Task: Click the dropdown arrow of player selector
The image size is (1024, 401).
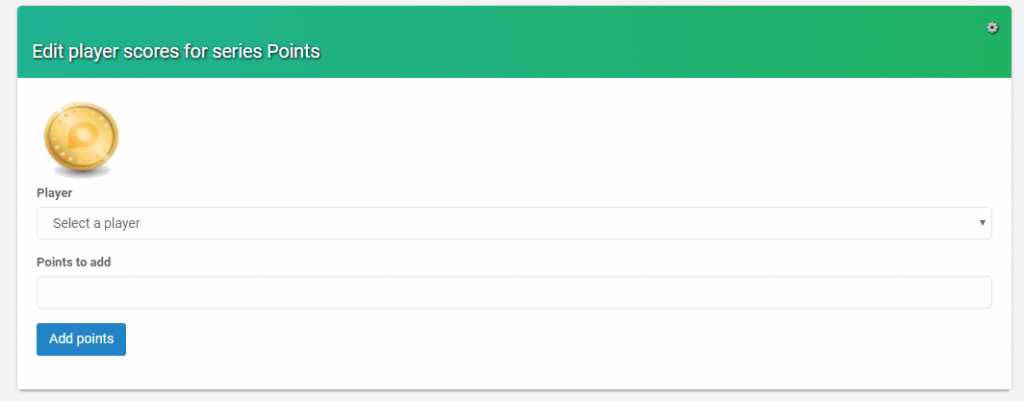Action: 982,223
